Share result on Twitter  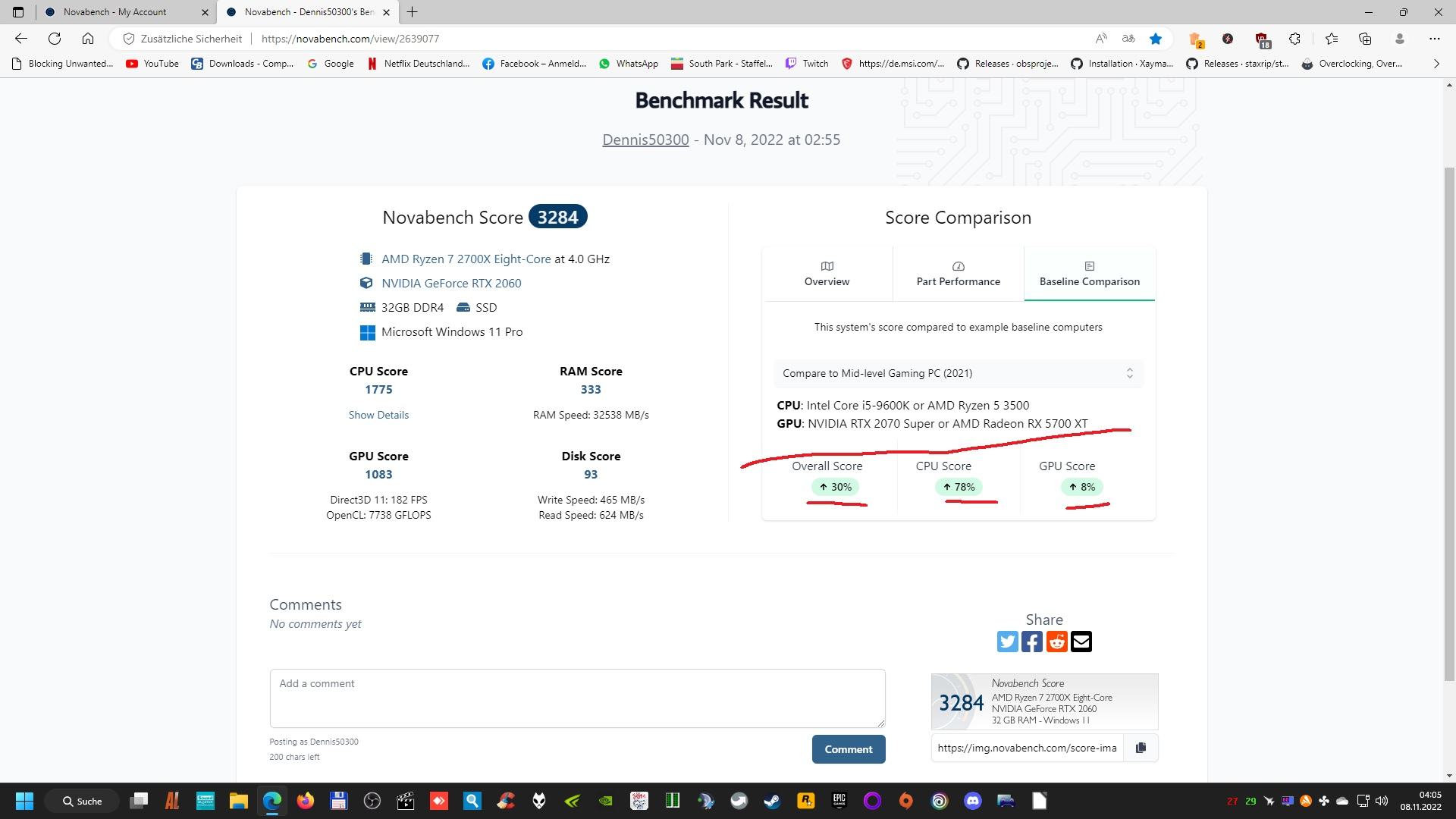pos(1007,642)
